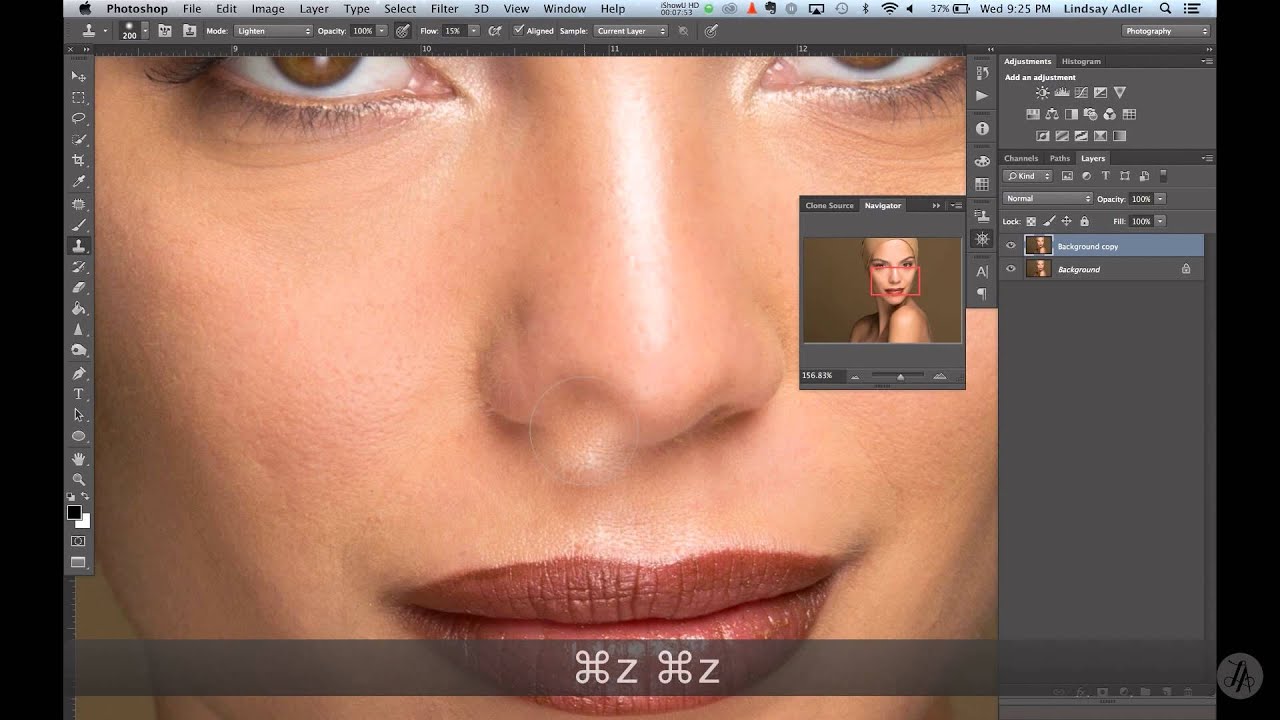
Task: Open the Layers panel Fill dropdown arrow
Action: tap(1161, 221)
